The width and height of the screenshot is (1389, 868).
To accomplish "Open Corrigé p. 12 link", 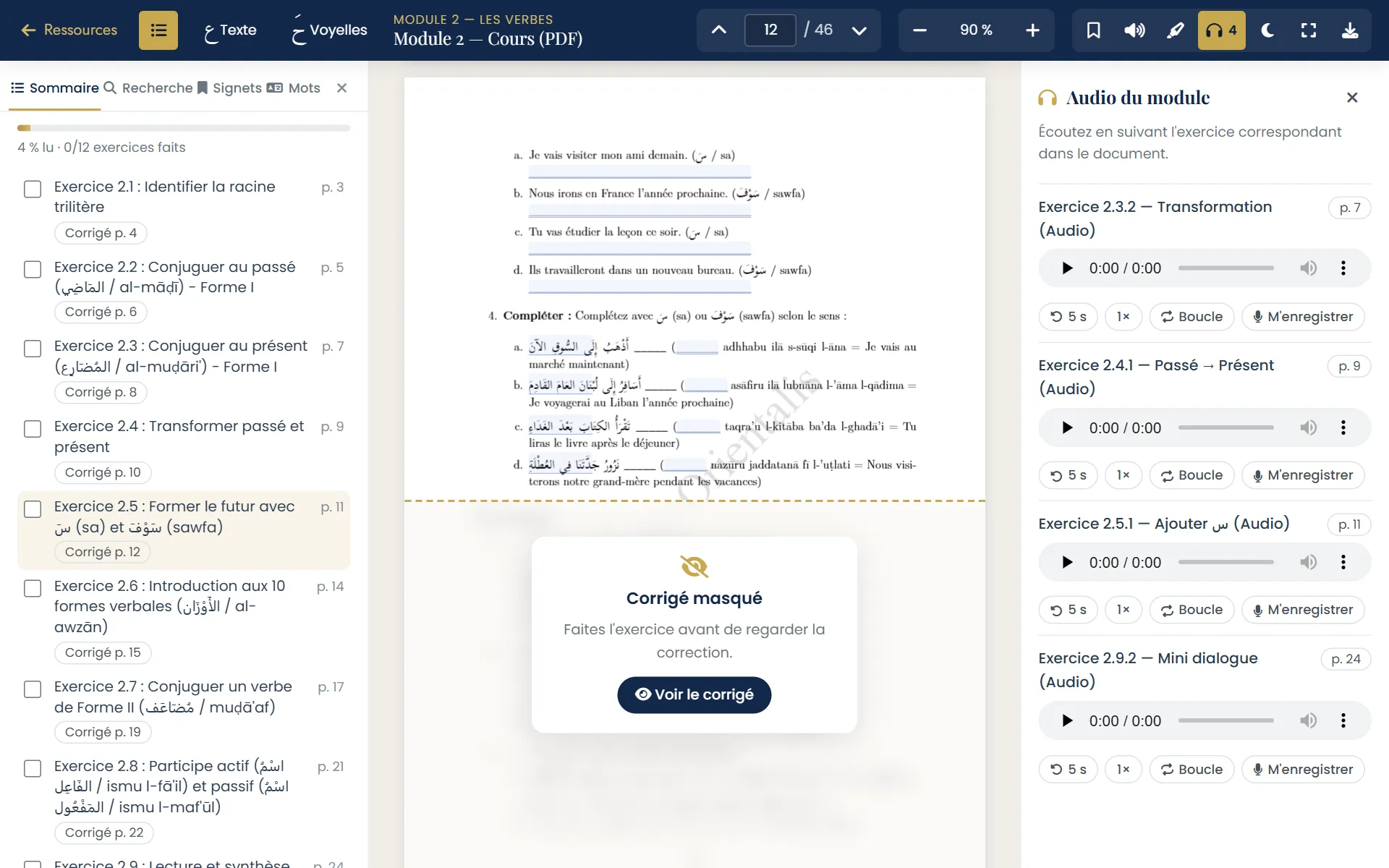I will pyautogui.click(x=103, y=553).
